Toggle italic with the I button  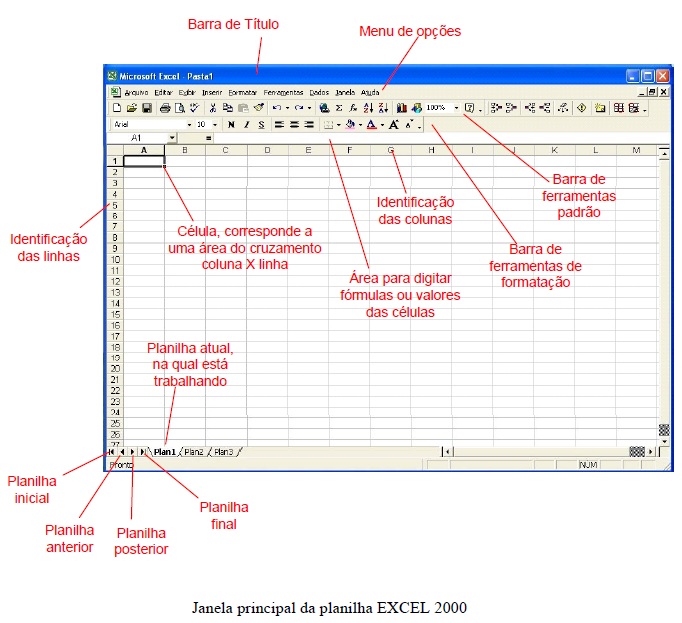247,125
